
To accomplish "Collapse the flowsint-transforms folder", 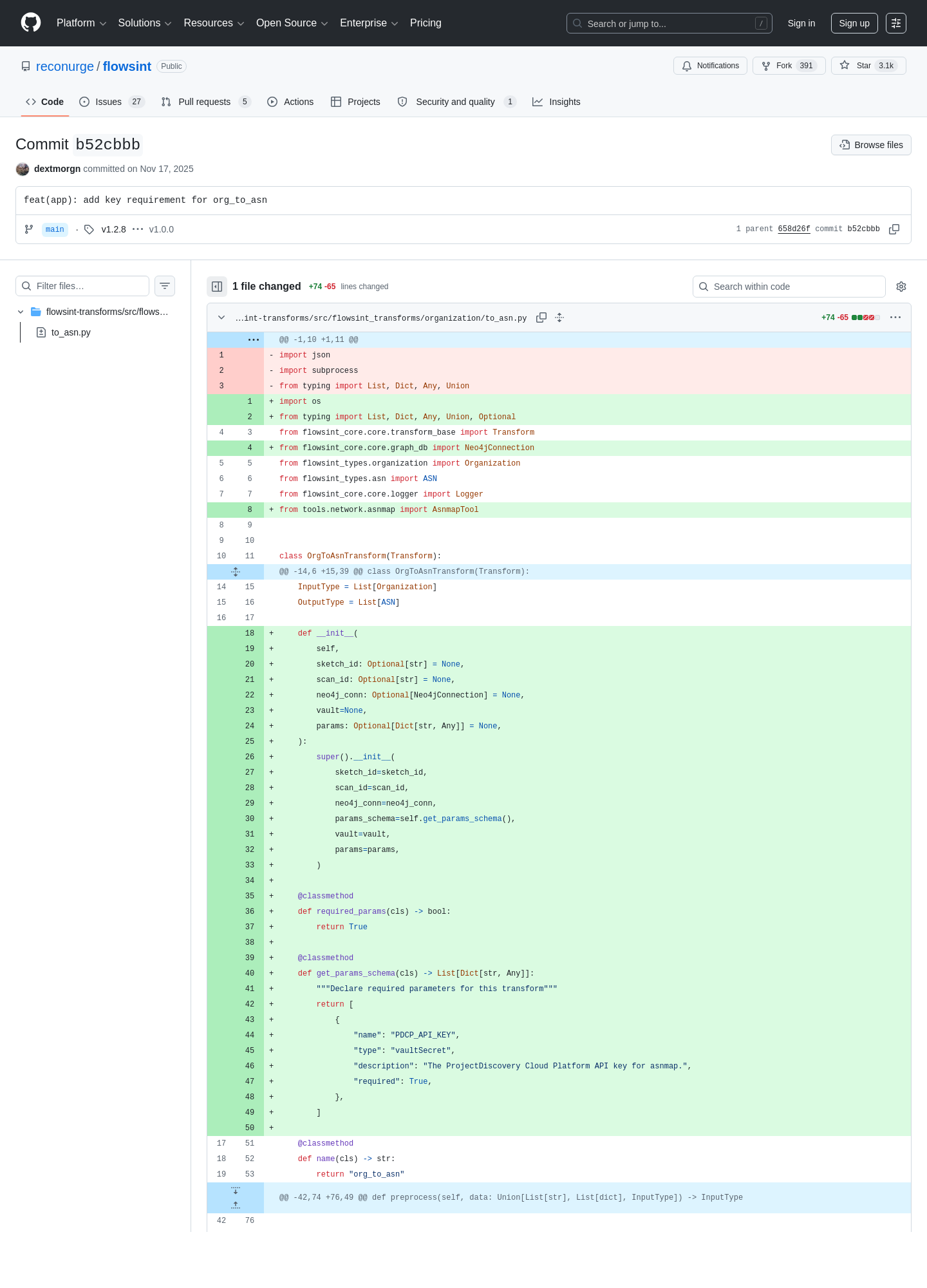I will pyautogui.click(x=21, y=312).
